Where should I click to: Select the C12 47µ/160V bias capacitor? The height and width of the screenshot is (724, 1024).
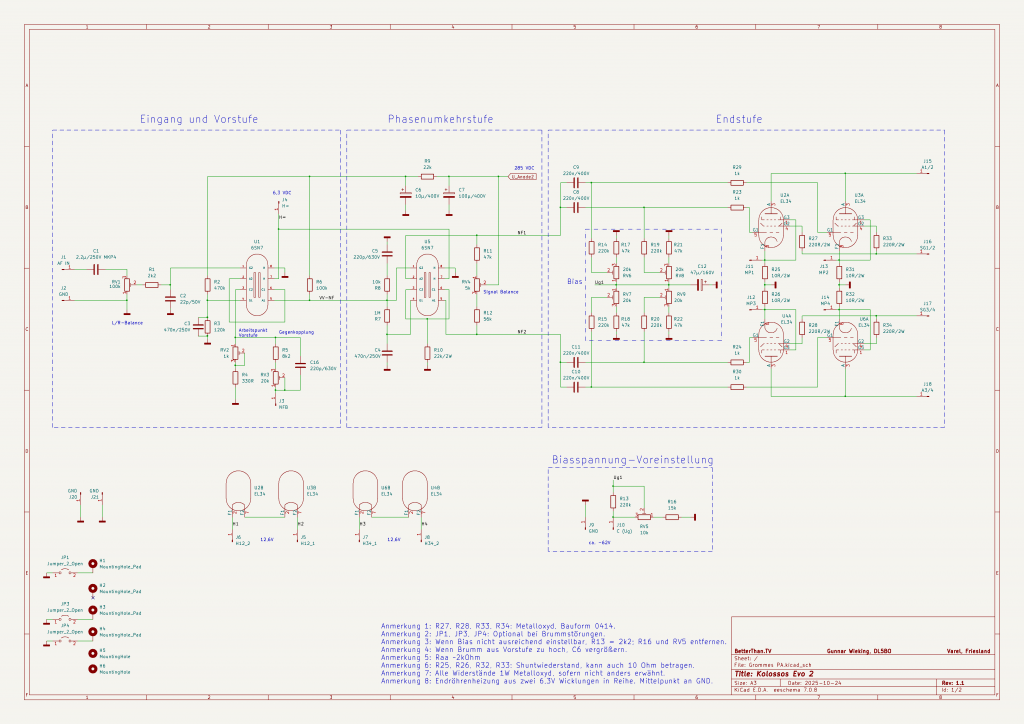[x=702, y=283]
